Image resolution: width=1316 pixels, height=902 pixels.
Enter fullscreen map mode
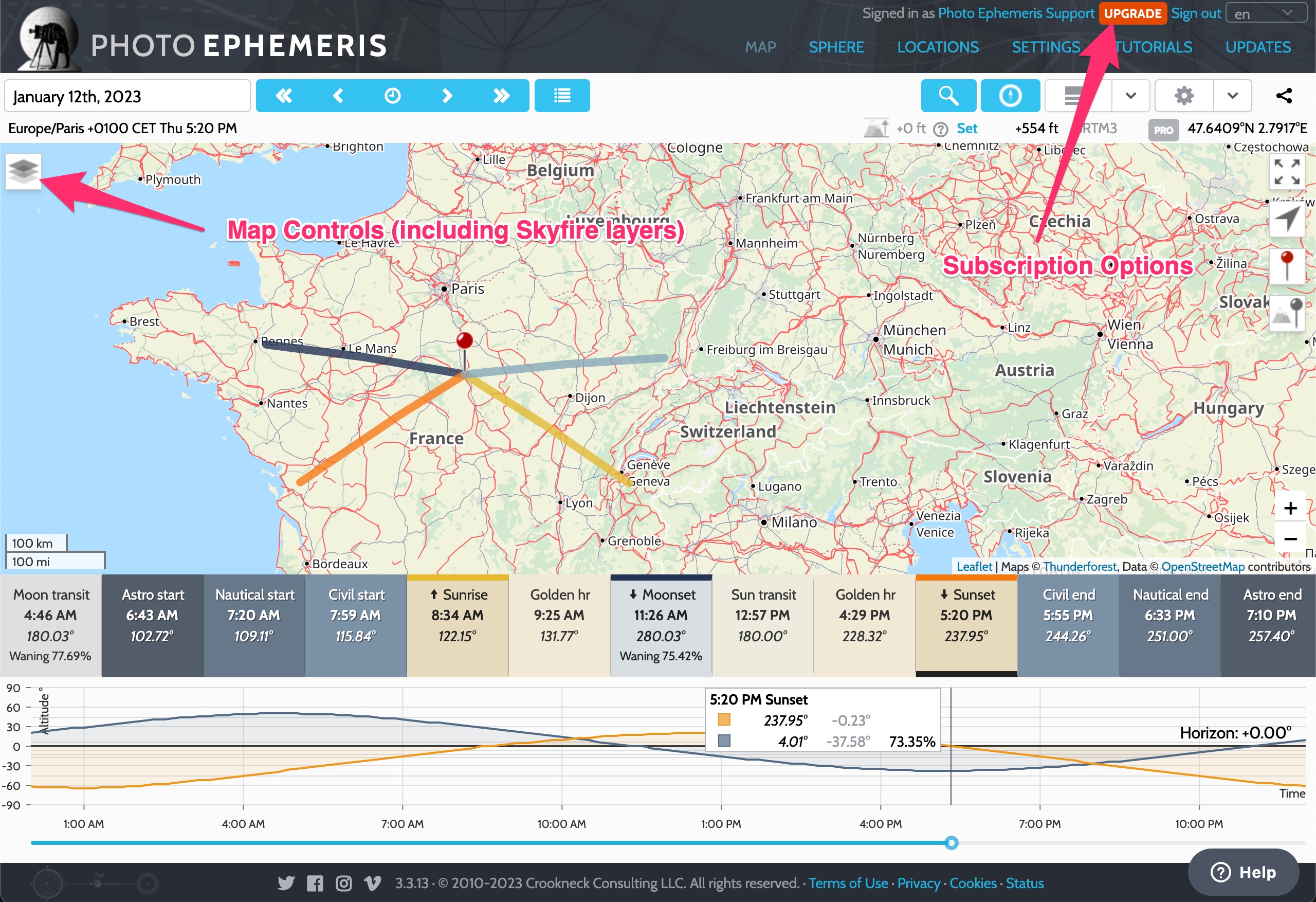coord(1287,172)
